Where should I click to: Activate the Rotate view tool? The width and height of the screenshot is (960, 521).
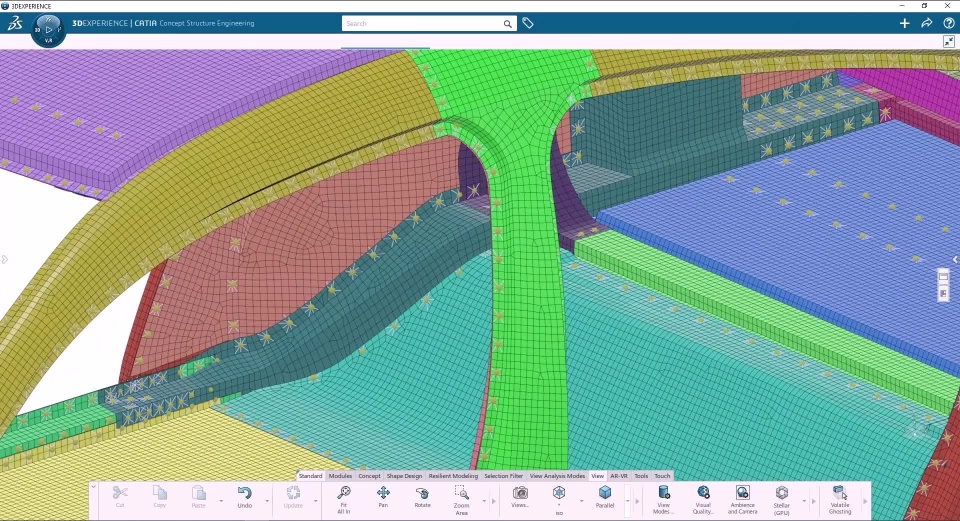pos(422,493)
